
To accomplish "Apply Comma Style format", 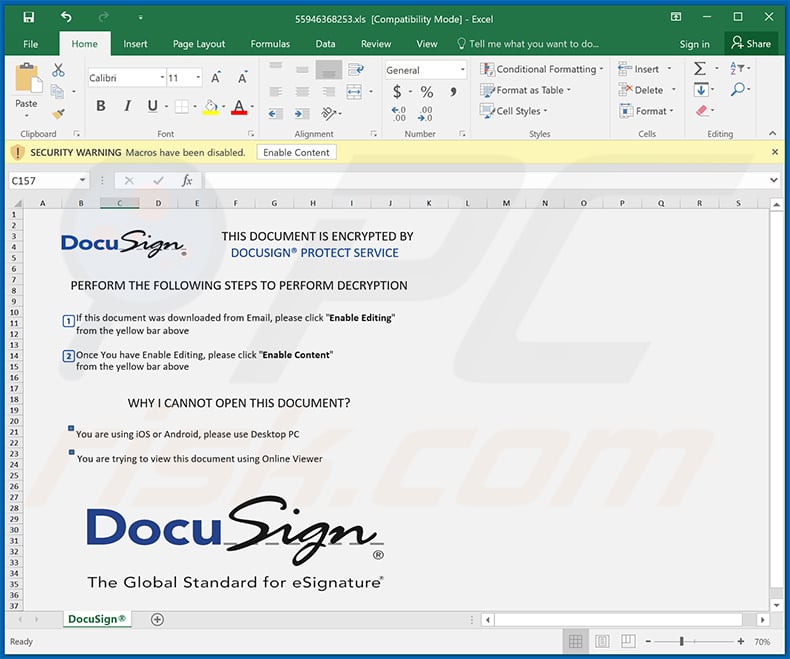I will (x=453, y=92).
